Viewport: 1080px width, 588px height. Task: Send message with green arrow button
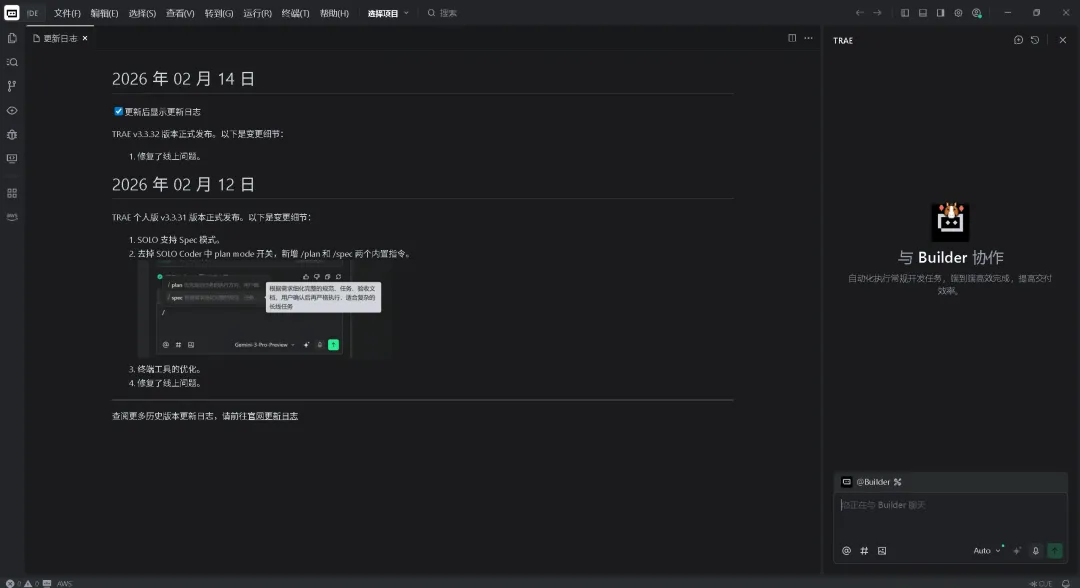tap(1055, 551)
